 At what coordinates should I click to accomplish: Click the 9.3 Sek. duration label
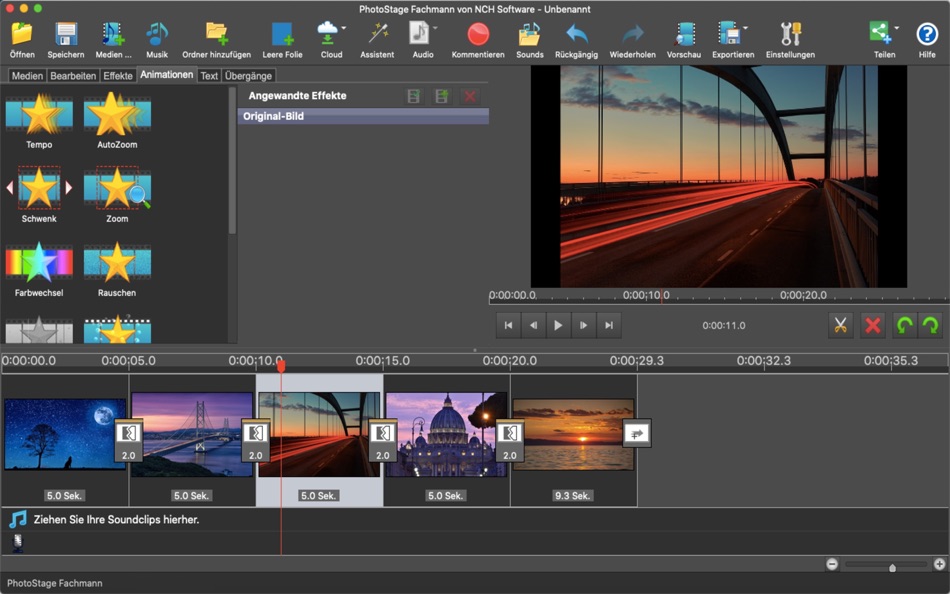[x=572, y=495]
